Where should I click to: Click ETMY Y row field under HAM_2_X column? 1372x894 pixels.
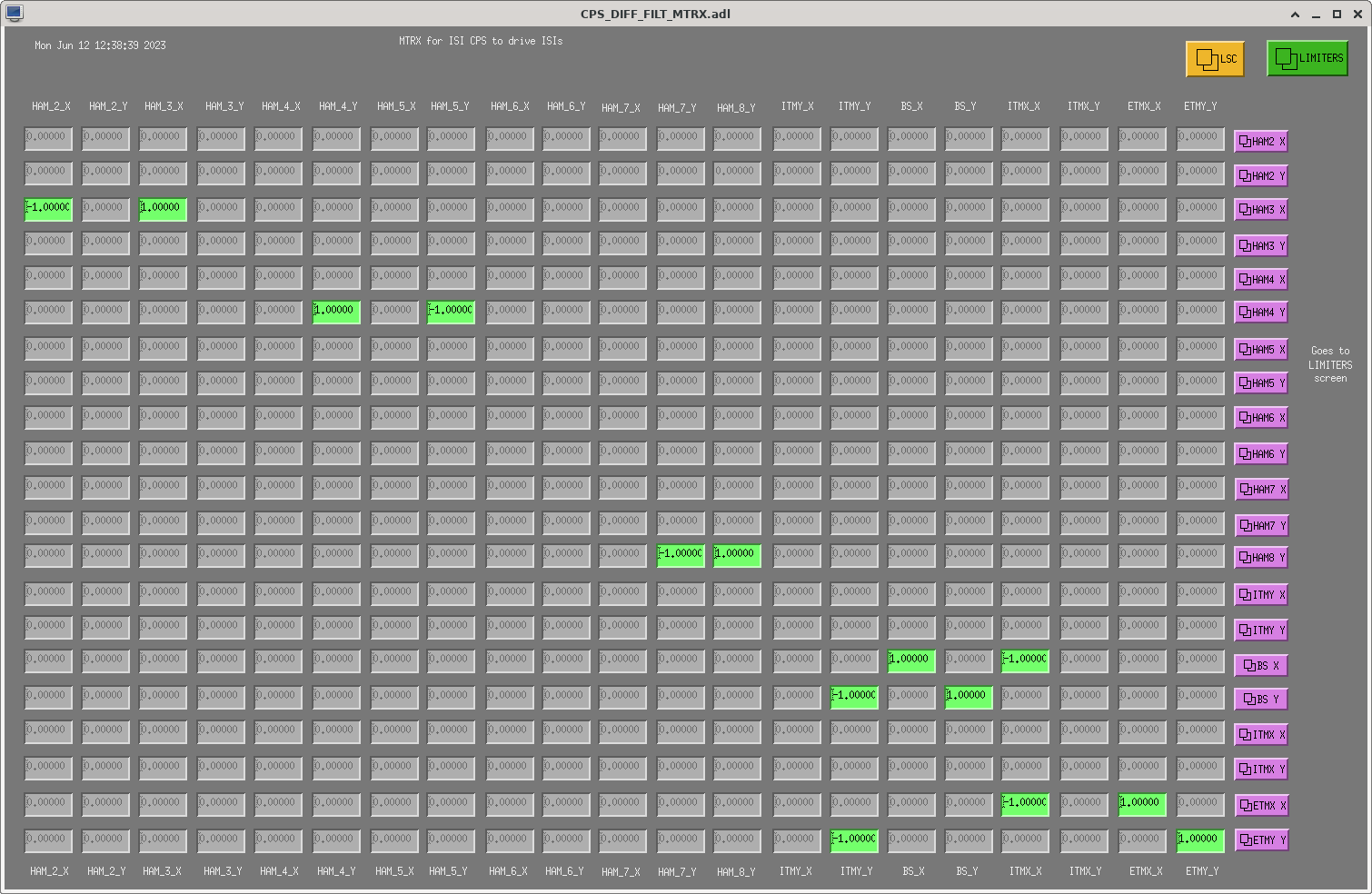tap(48, 840)
